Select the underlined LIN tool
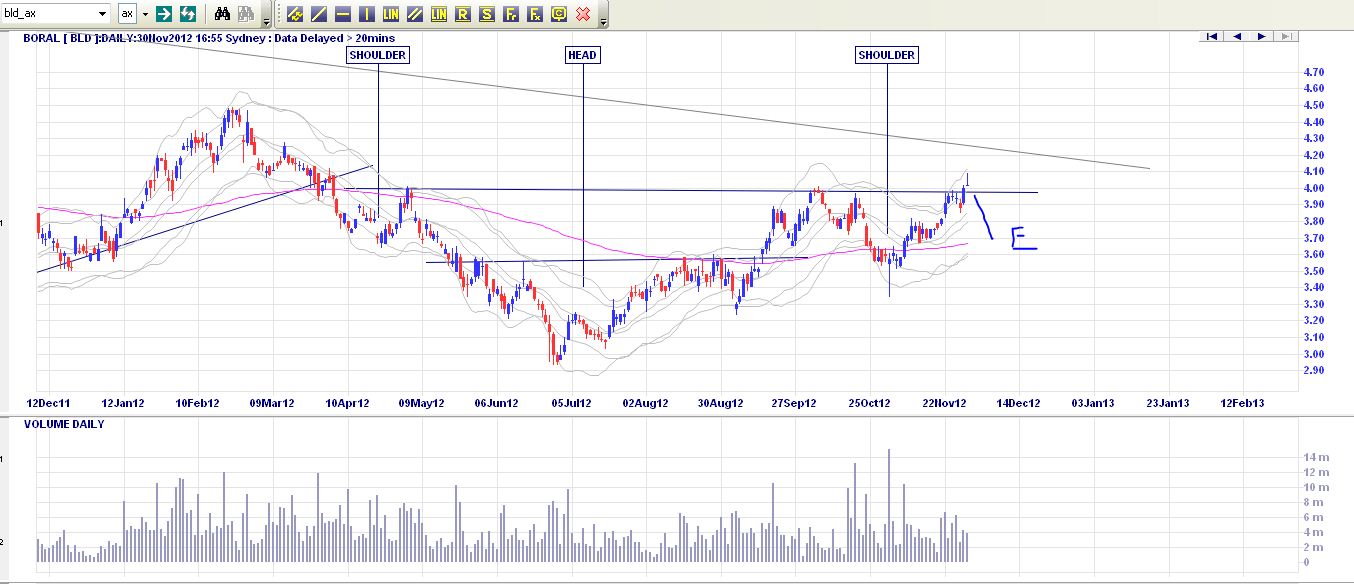 [439, 14]
